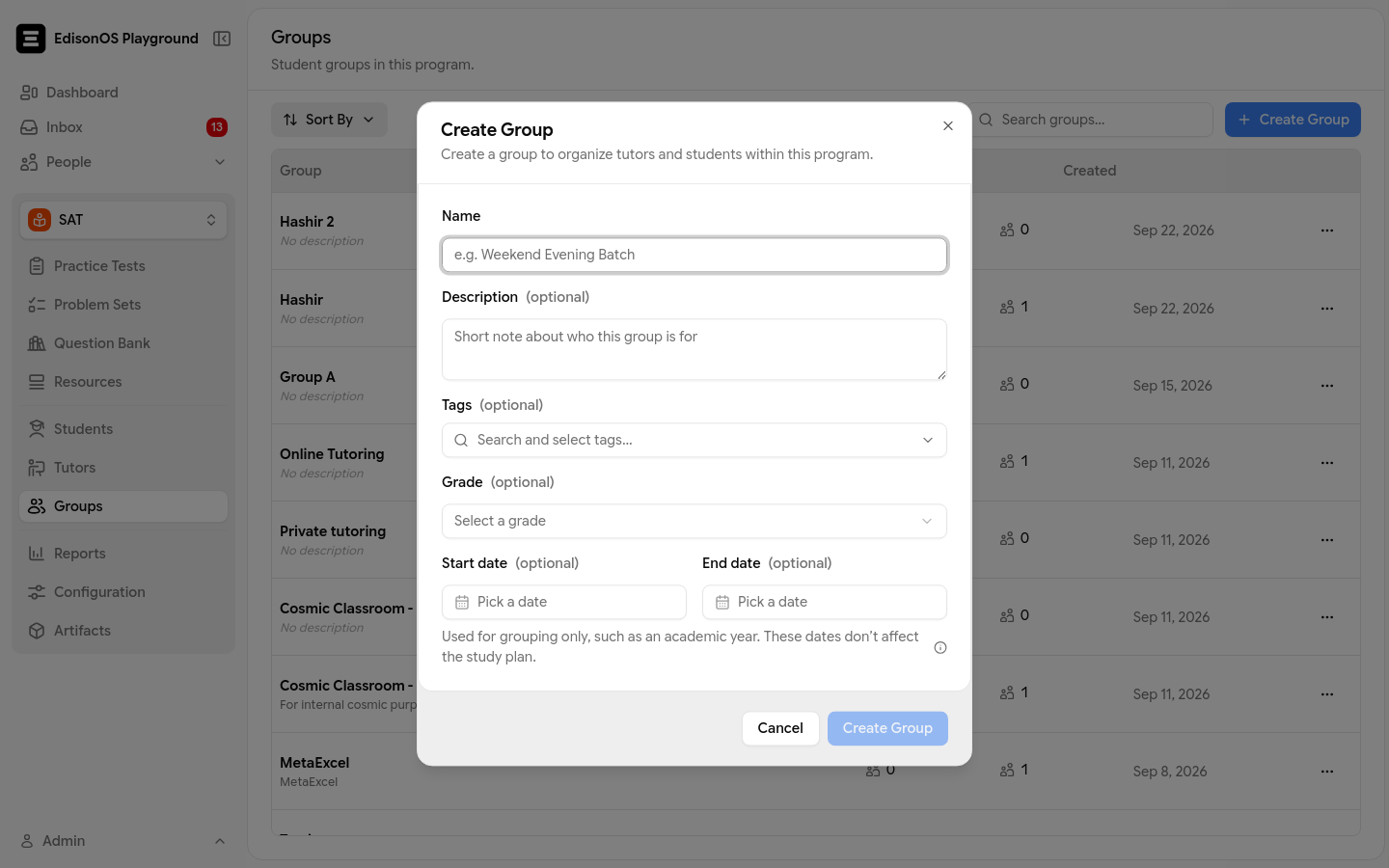Open more options for Online Tutoring row
Screen dimensions: 1389x868
coord(1327,463)
